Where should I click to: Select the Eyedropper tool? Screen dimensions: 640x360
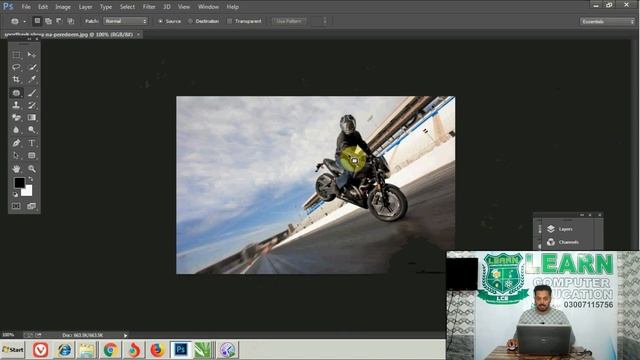pos(32,80)
